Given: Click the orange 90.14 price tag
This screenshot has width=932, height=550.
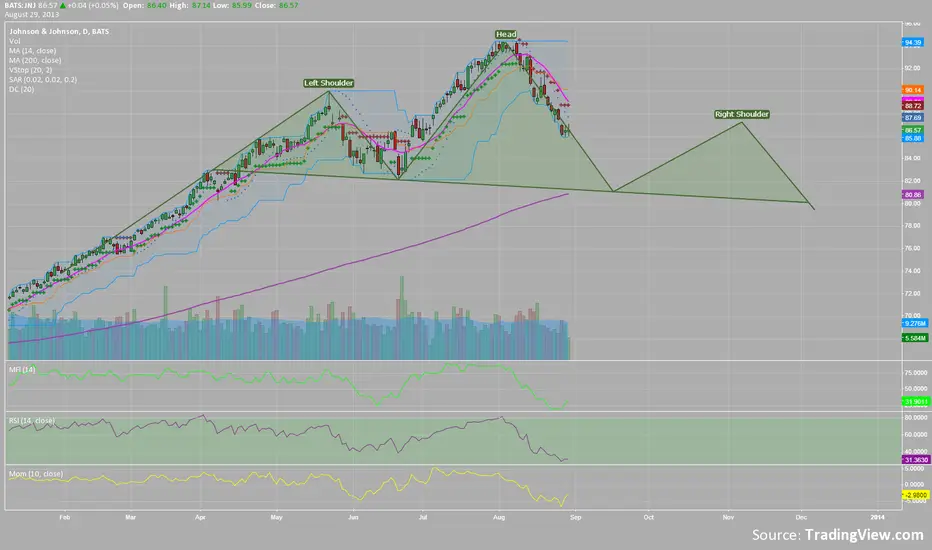Looking at the screenshot, I should click(912, 90).
